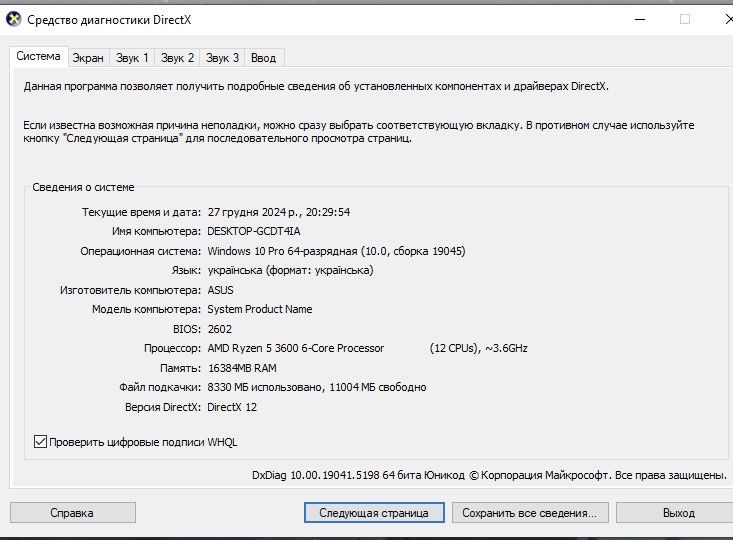The height and width of the screenshot is (540, 733).
Task: Open the Экран tab
Action: (x=88, y=58)
